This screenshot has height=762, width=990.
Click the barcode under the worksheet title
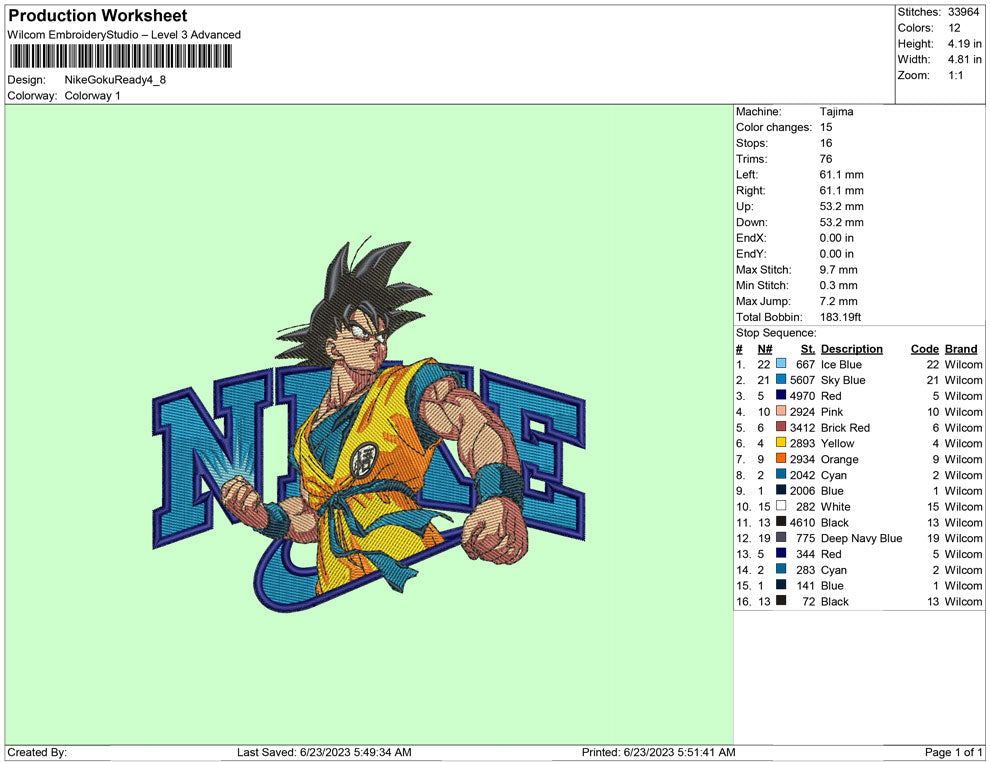coord(121,56)
